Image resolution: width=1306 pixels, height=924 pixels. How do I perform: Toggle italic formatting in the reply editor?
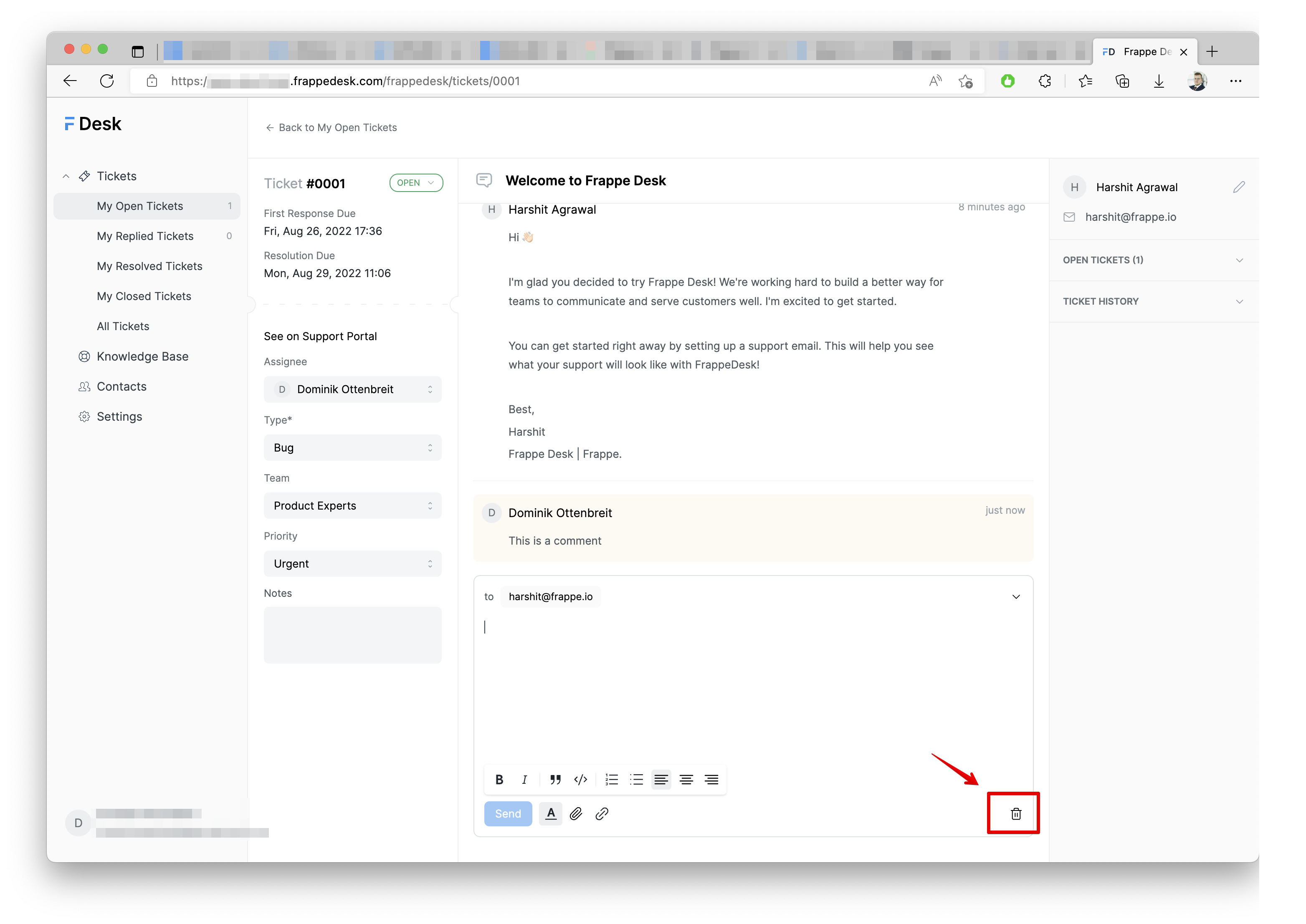pyautogui.click(x=524, y=780)
